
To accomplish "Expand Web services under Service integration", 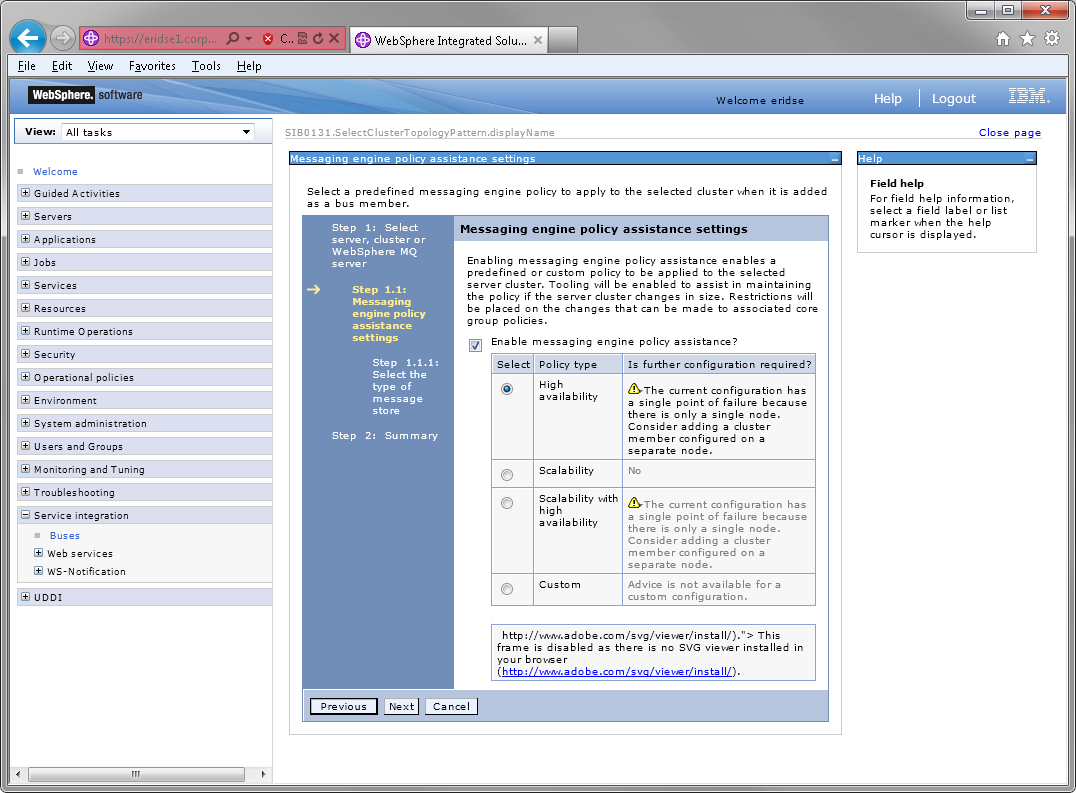I will tap(38, 552).
